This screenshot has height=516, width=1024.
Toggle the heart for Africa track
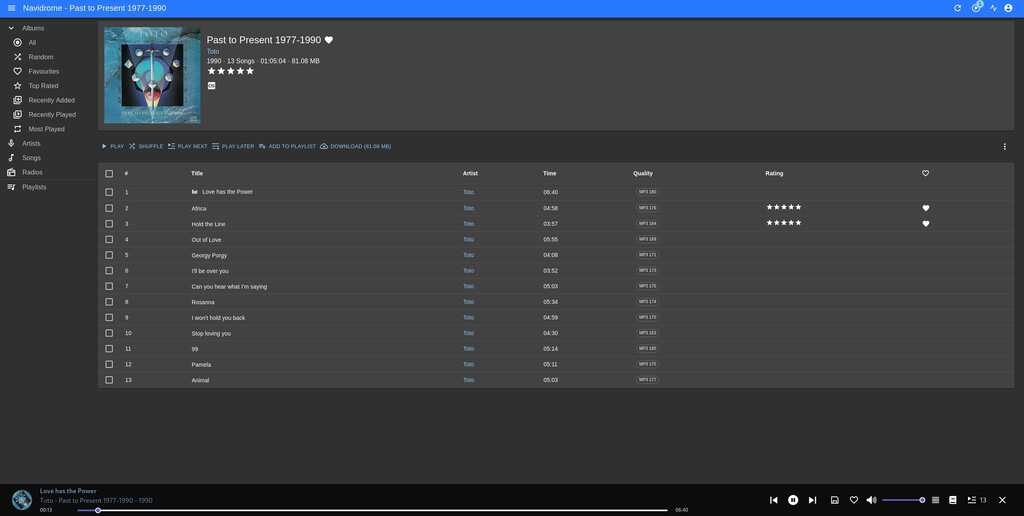point(926,208)
